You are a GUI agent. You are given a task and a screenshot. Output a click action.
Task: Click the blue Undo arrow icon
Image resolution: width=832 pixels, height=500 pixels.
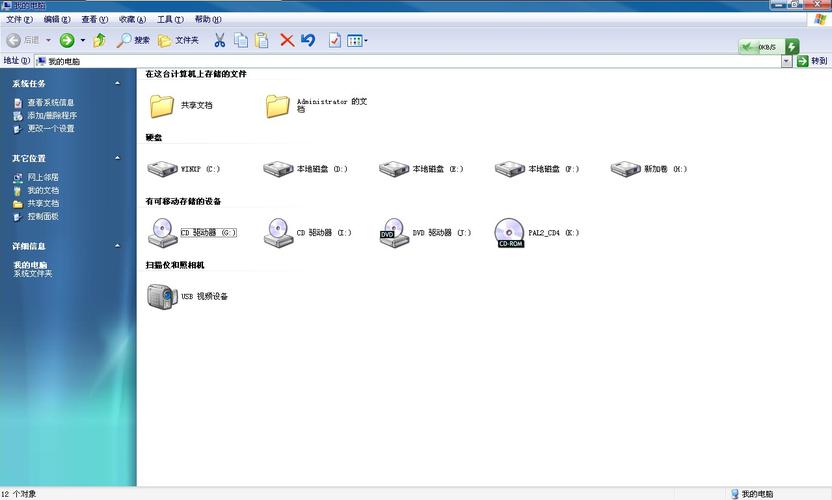click(x=308, y=40)
